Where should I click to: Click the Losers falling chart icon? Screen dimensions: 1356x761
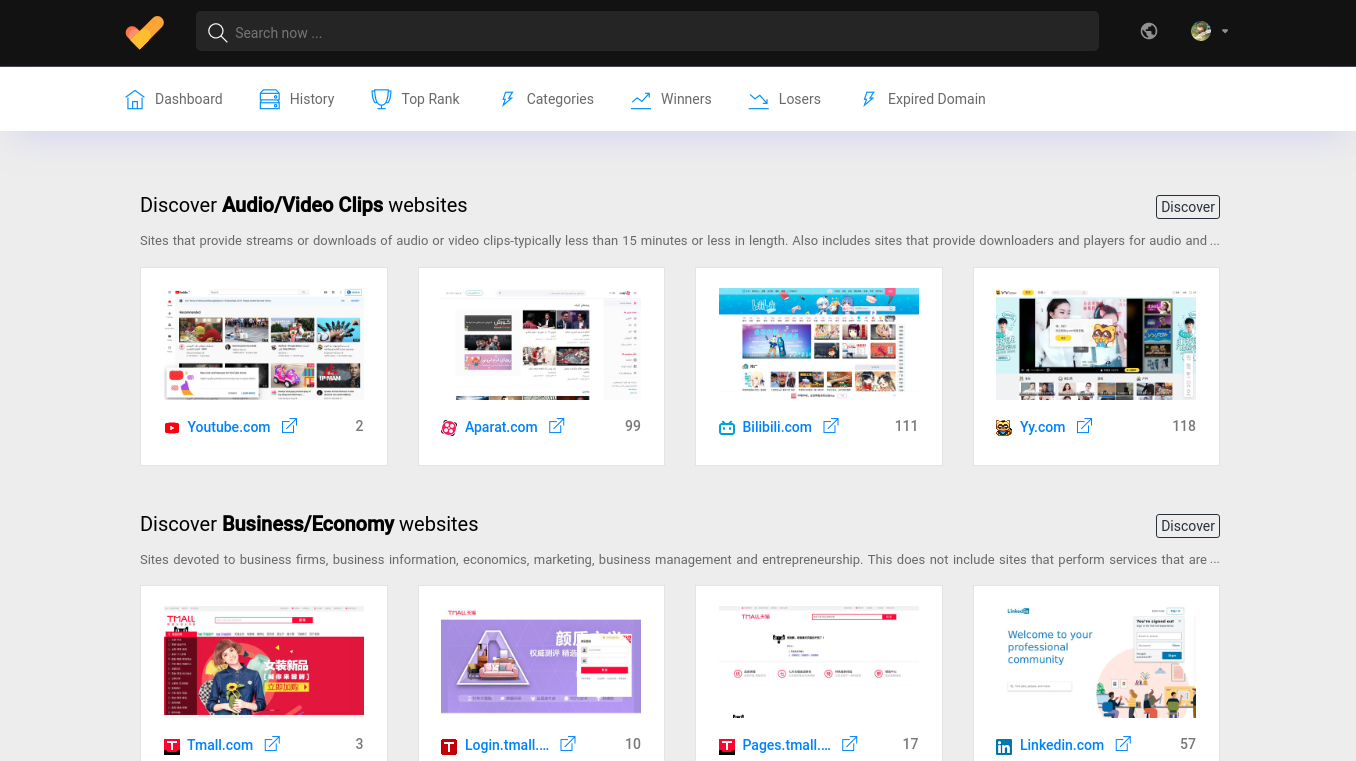coord(759,99)
